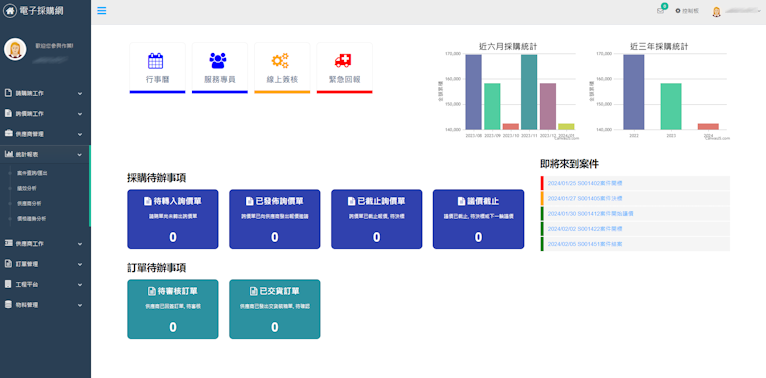
Task: Toggle the hamburger sidebar menu icon
Action: click(102, 11)
